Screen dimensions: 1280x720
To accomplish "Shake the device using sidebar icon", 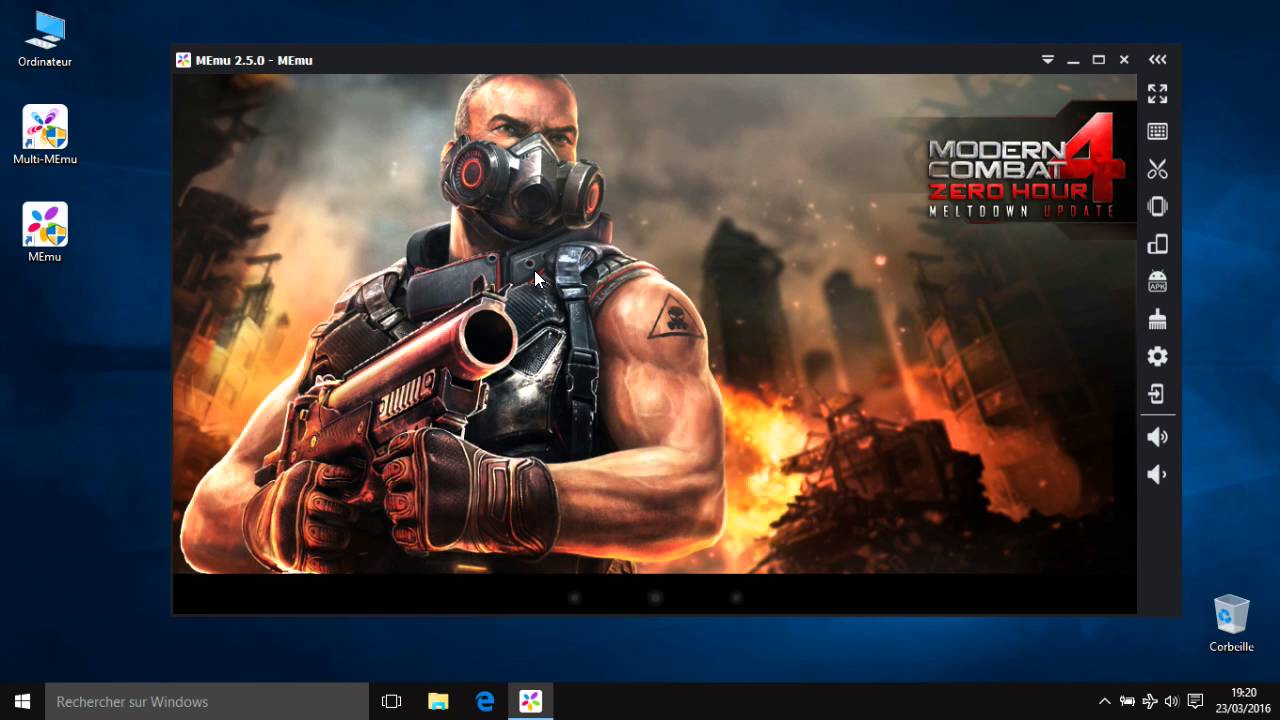I will pyautogui.click(x=1157, y=206).
